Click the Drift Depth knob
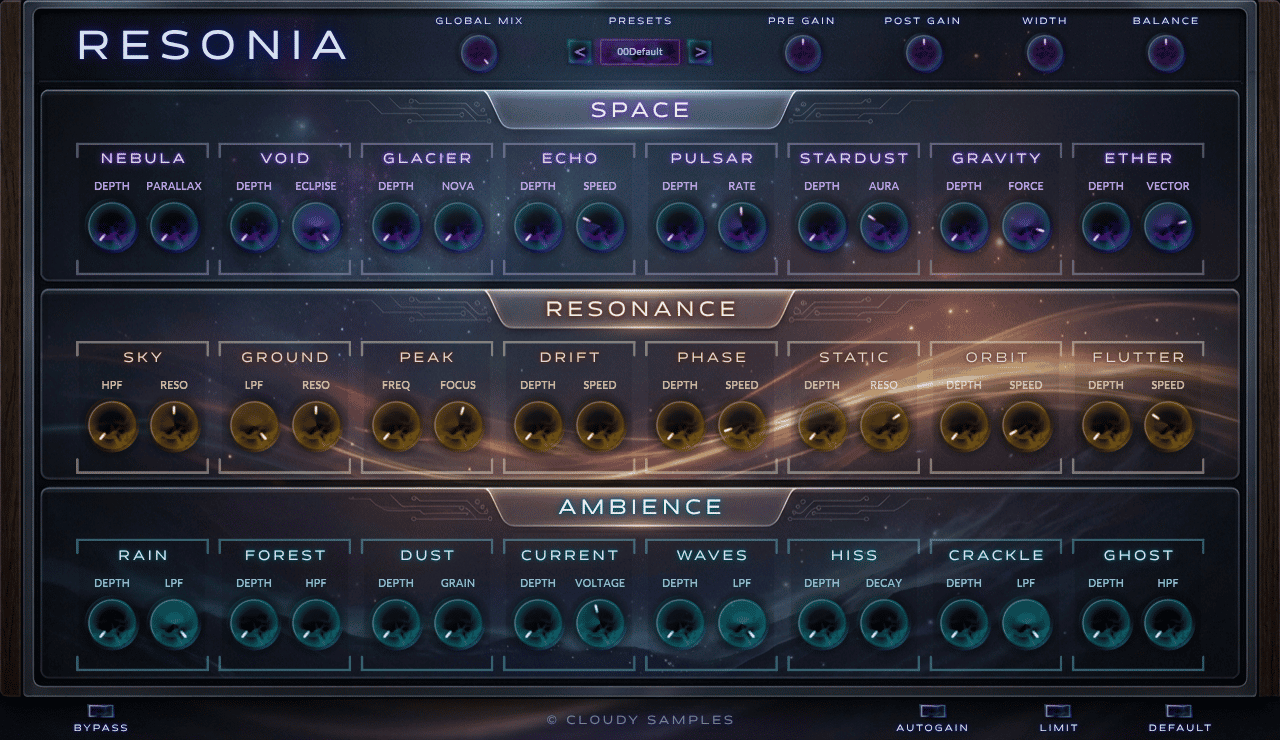1280x740 pixels. (x=538, y=425)
